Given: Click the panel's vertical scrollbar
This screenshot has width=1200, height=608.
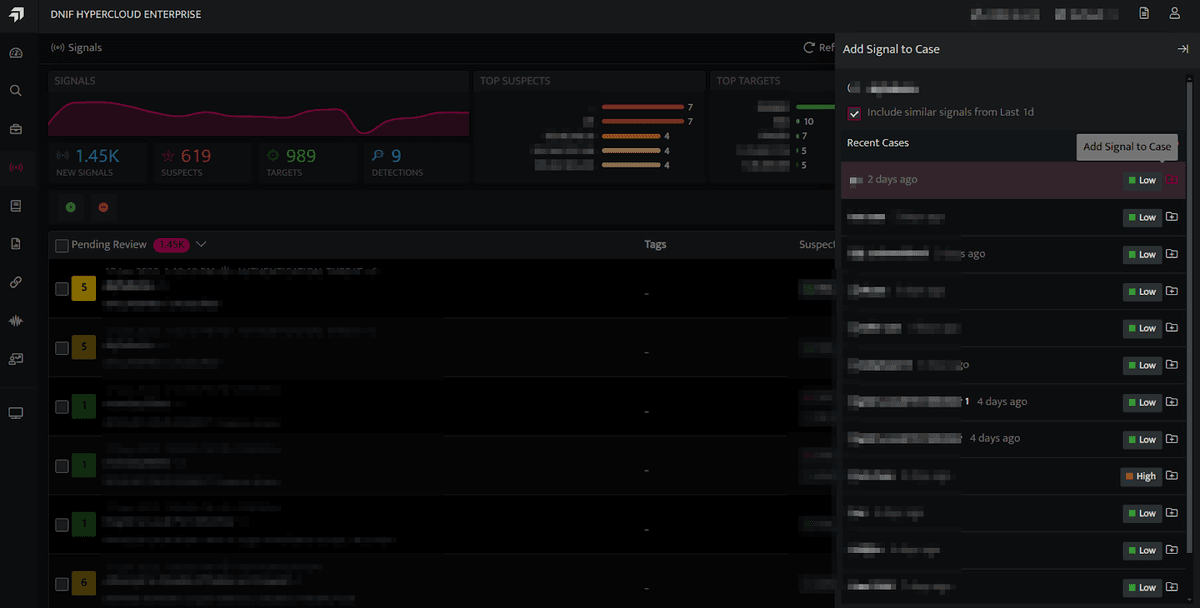Looking at the screenshot, I should [x=1189, y=300].
